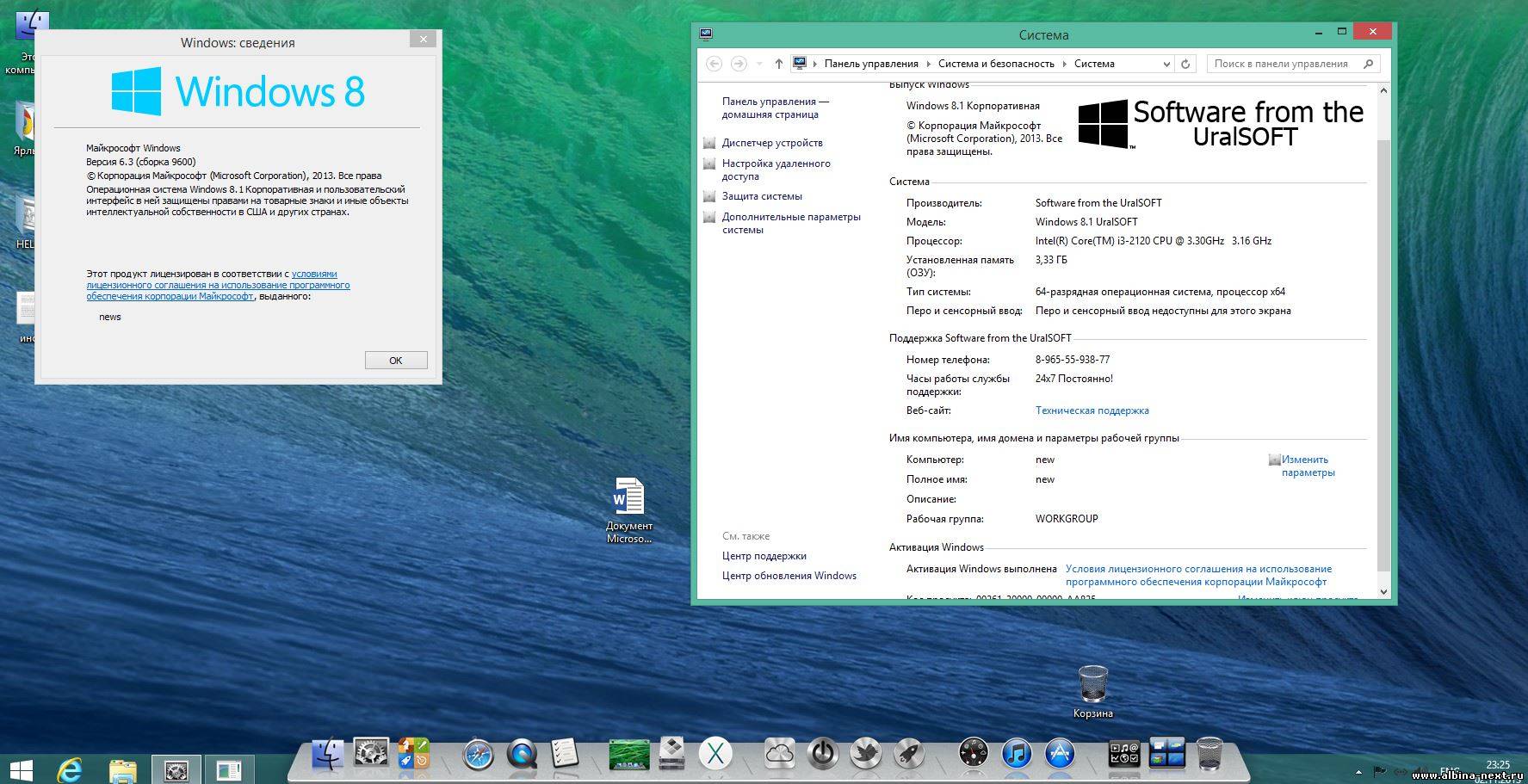This screenshot has width=1528, height=784.
Task: Open license terms link under Активация Windows
Action: [x=1198, y=575]
